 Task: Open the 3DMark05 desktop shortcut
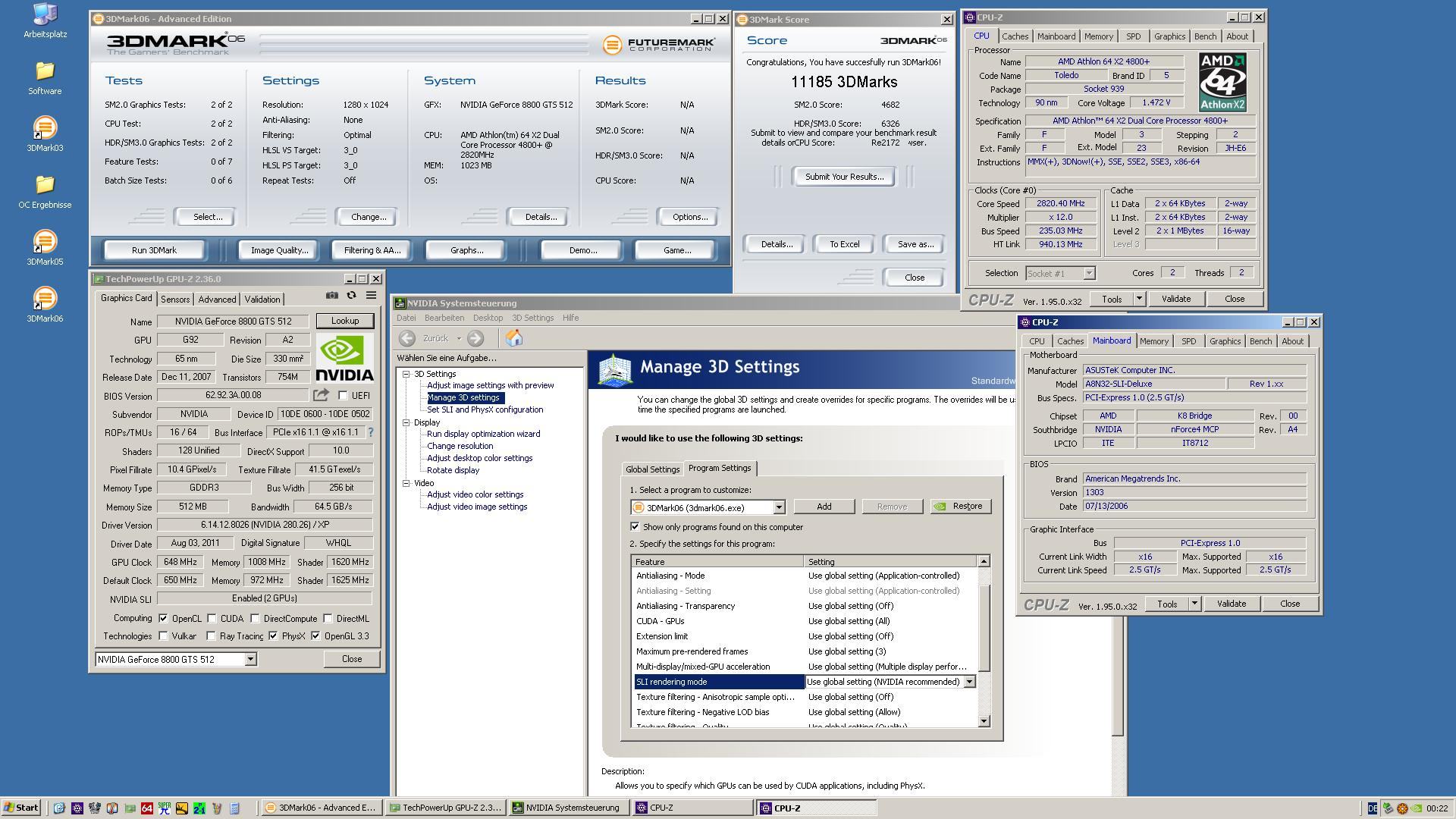tap(45, 249)
